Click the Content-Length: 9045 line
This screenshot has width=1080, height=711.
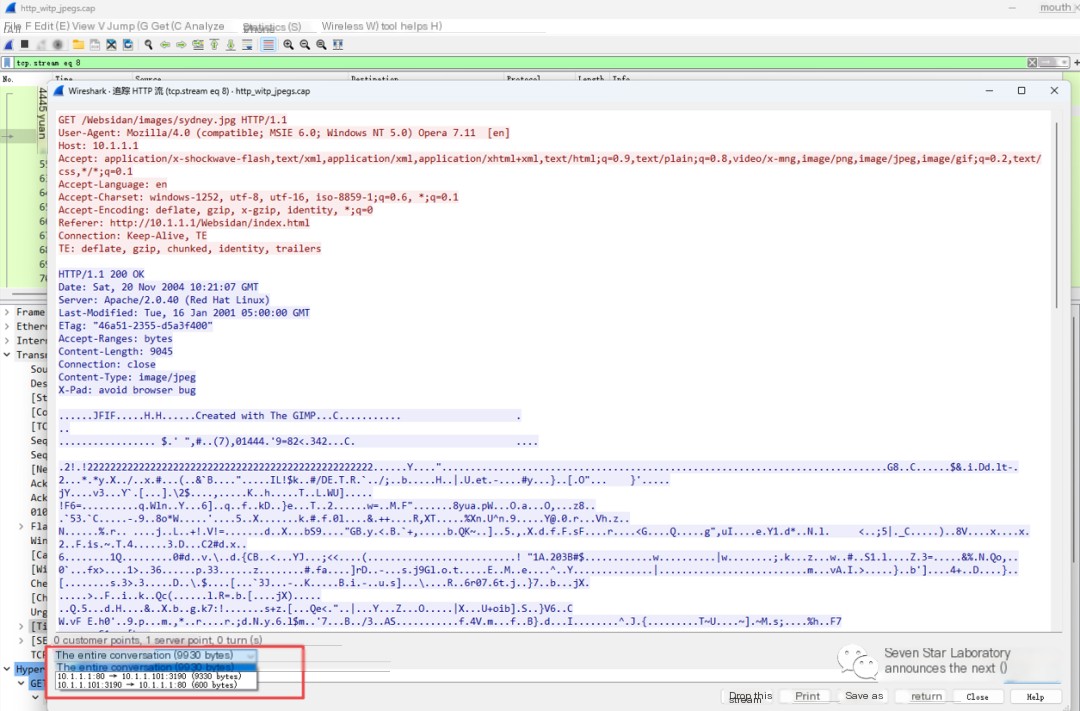[116, 351]
